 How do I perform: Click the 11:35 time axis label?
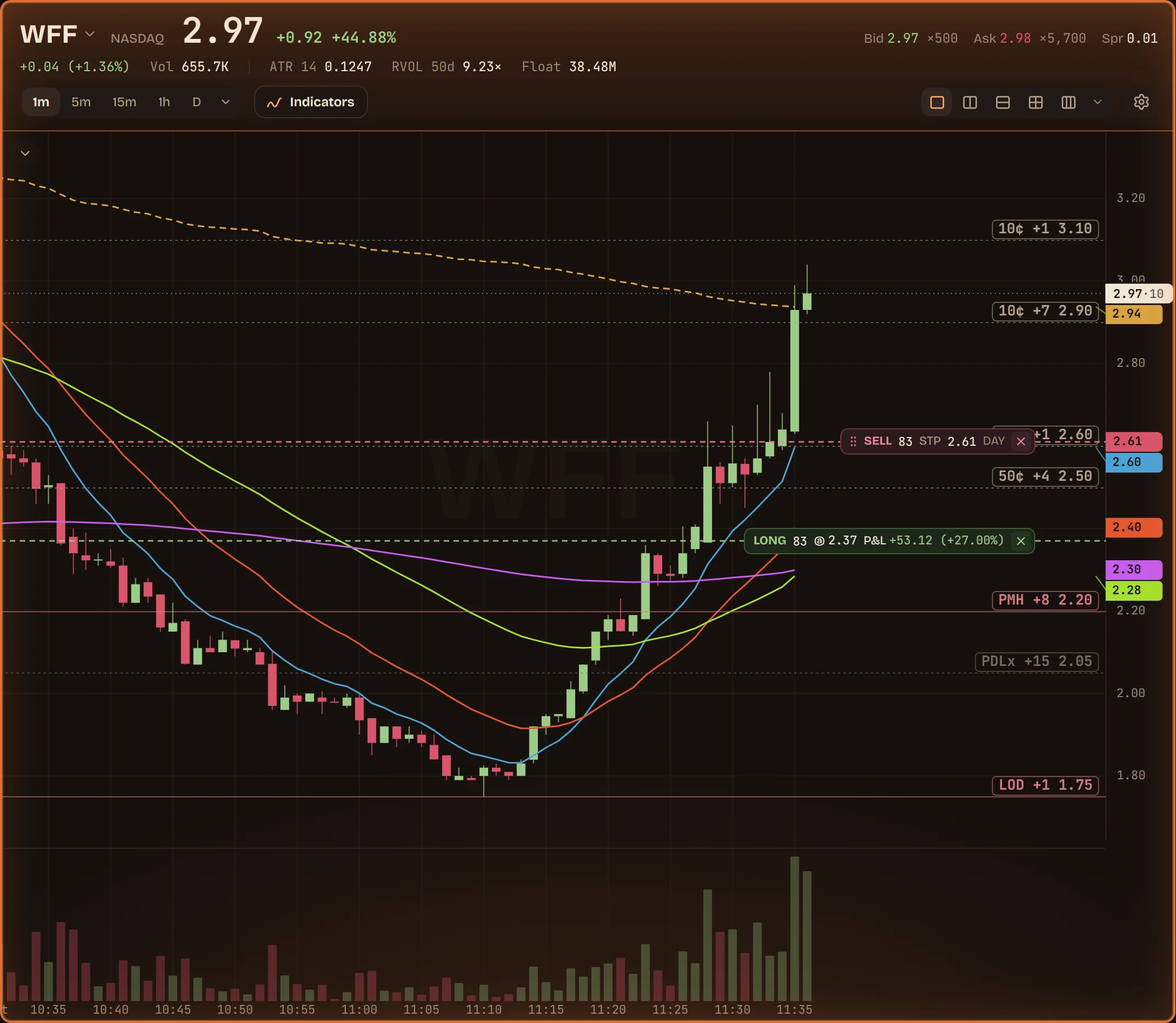[794, 1009]
